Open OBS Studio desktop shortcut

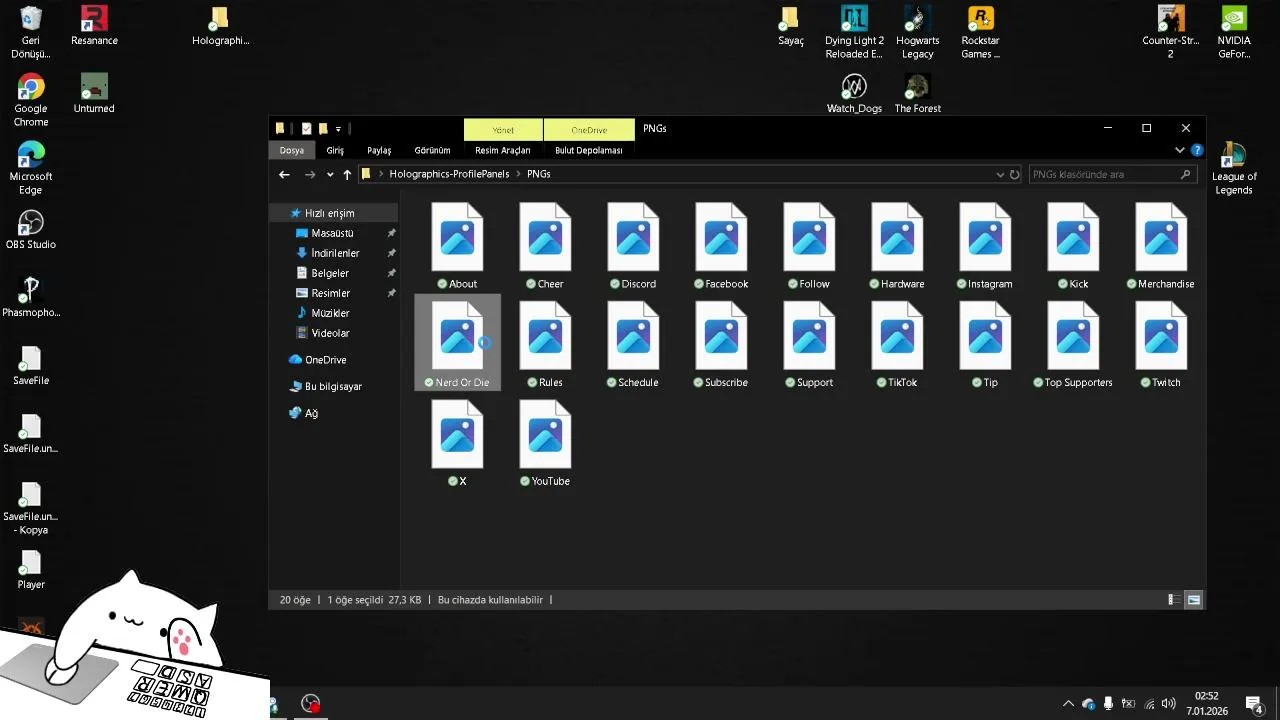pyautogui.click(x=31, y=229)
